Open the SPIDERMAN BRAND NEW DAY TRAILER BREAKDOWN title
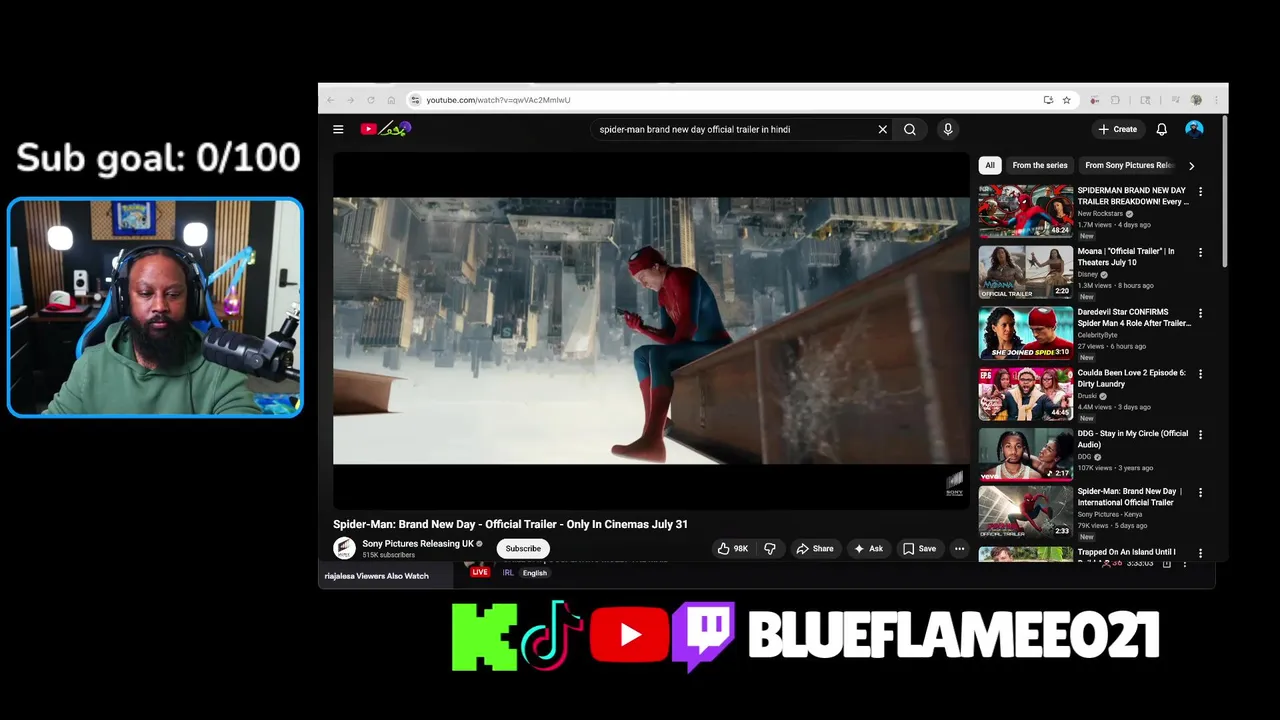The width and height of the screenshot is (1280, 720). 1133,196
